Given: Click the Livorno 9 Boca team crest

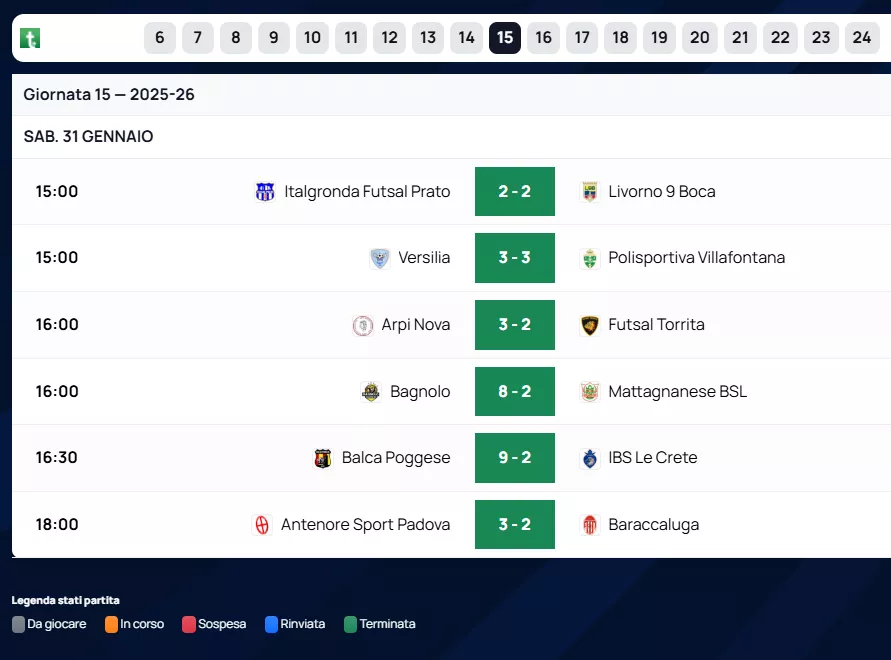Looking at the screenshot, I should pos(590,192).
